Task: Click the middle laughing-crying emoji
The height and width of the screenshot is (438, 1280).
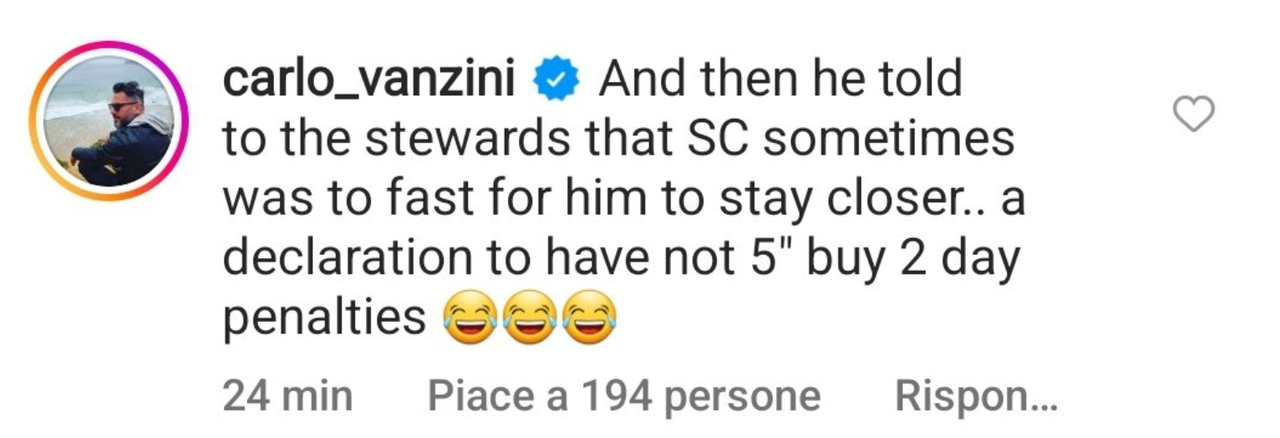Action: [x=529, y=320]
